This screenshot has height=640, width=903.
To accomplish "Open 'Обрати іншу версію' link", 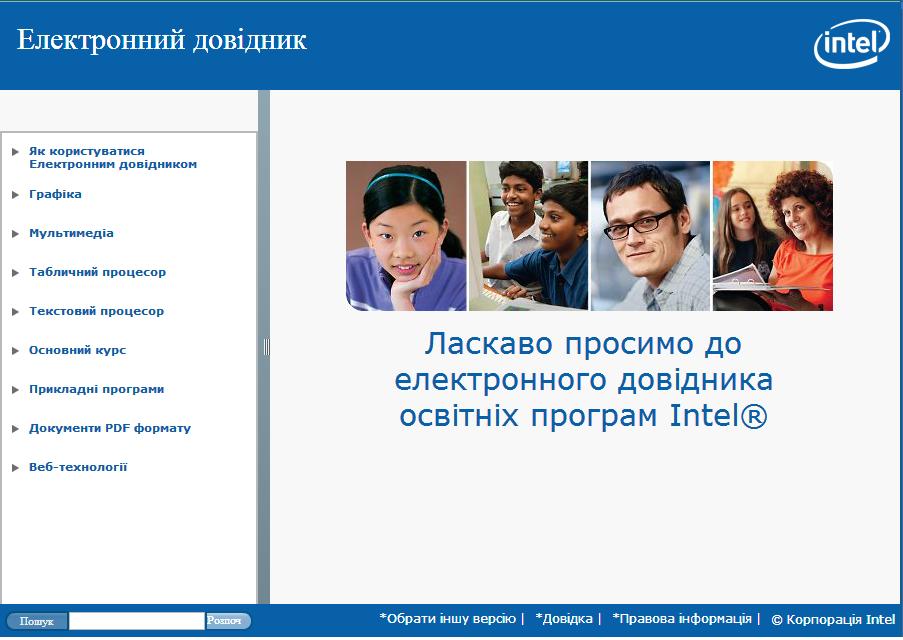I will point(447,619).
